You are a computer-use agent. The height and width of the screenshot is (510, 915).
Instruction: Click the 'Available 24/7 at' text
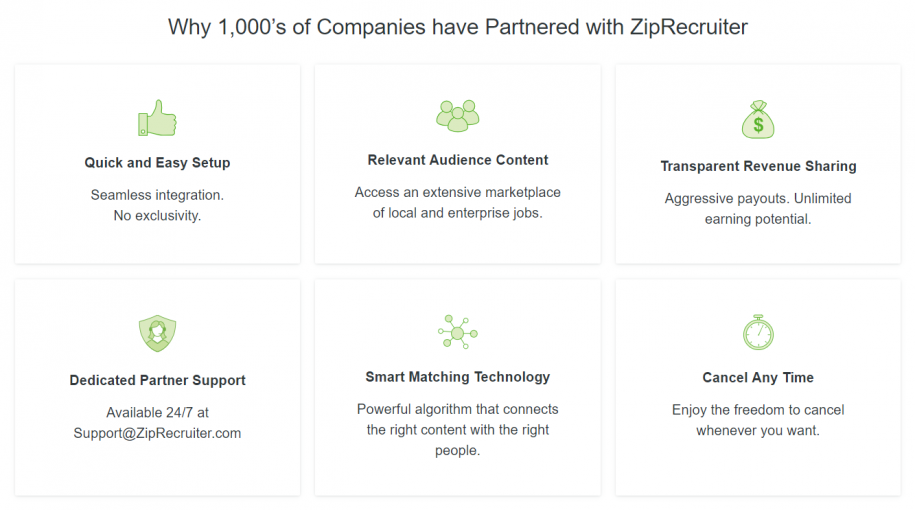tap(157, 412)
